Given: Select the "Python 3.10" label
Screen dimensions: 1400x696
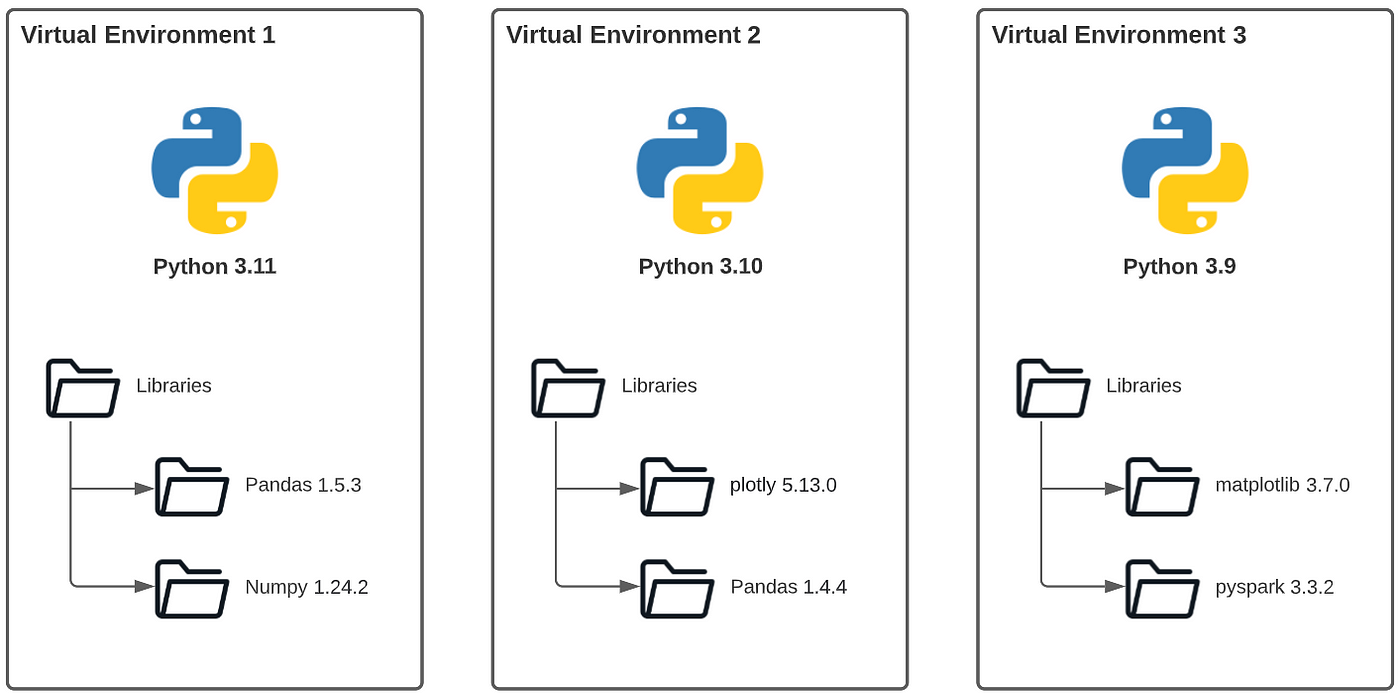Looking at the screenshot, I should pos(700,267).
